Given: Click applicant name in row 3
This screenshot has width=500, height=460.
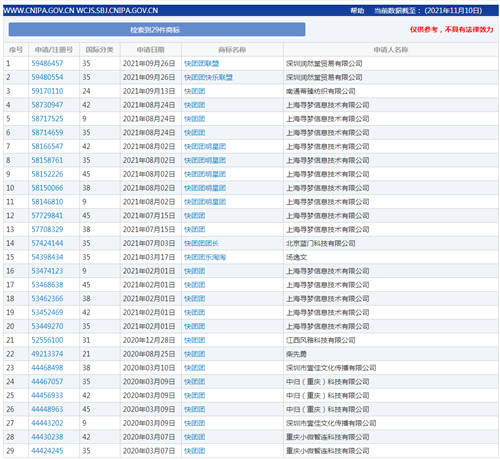Looking at the screenshot, I should pyautogui.click(x=321, y=91).
